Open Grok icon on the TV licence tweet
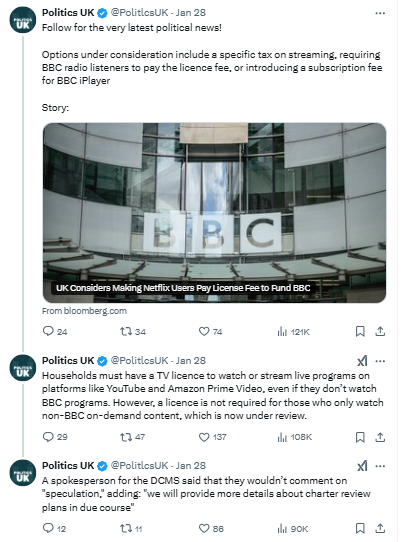 pyautogui.click(x=362, y=361)
